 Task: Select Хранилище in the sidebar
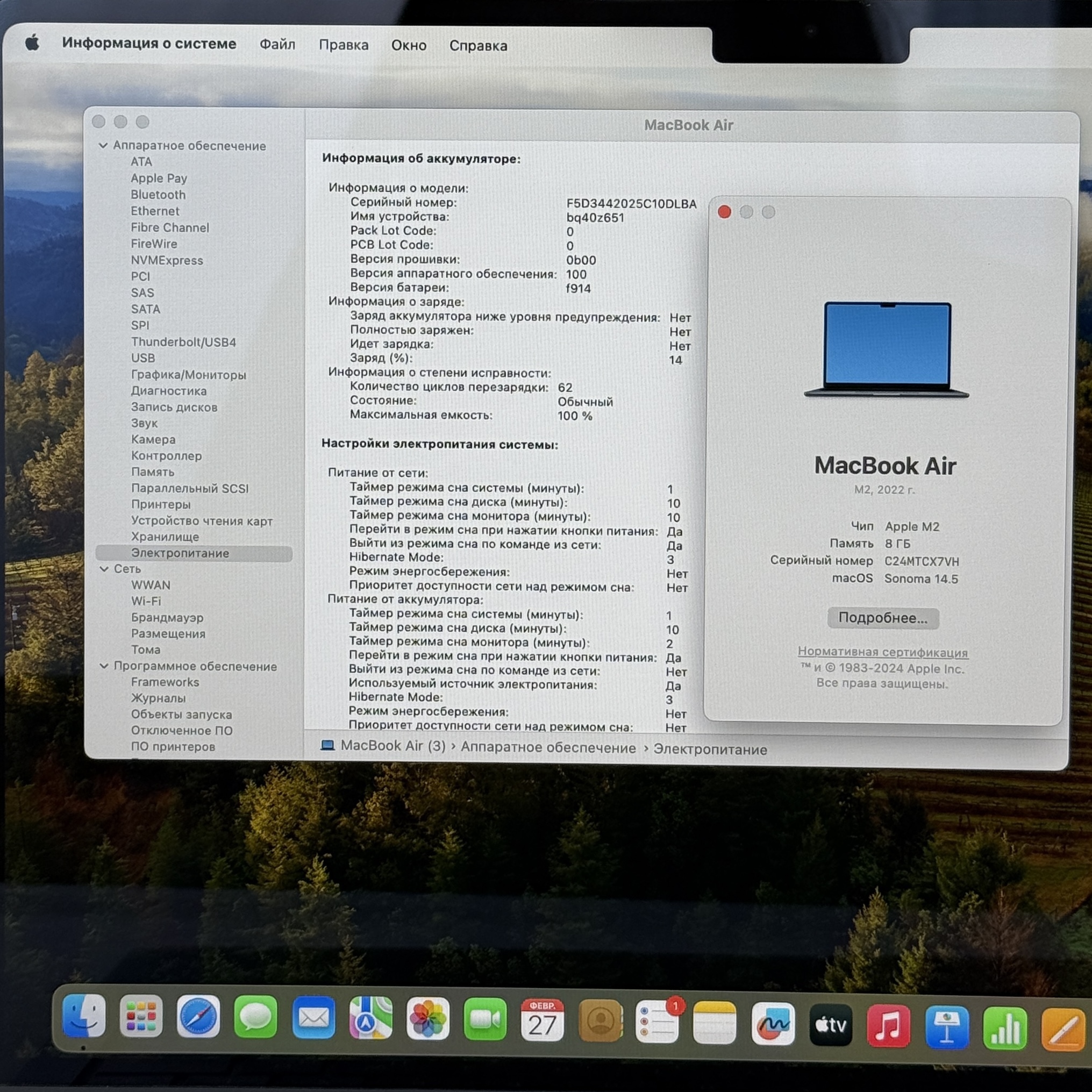coord(165,537)
